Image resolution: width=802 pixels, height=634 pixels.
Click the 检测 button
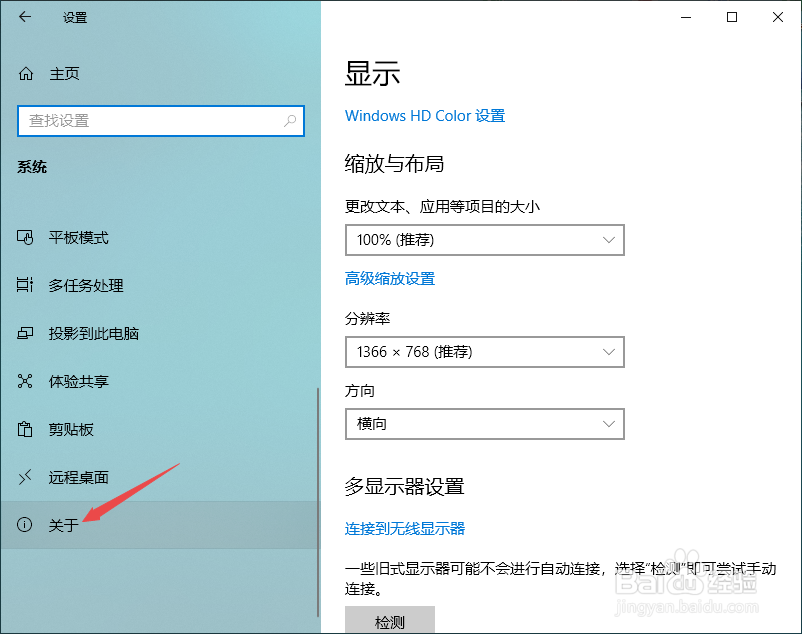tap(390, 620)
